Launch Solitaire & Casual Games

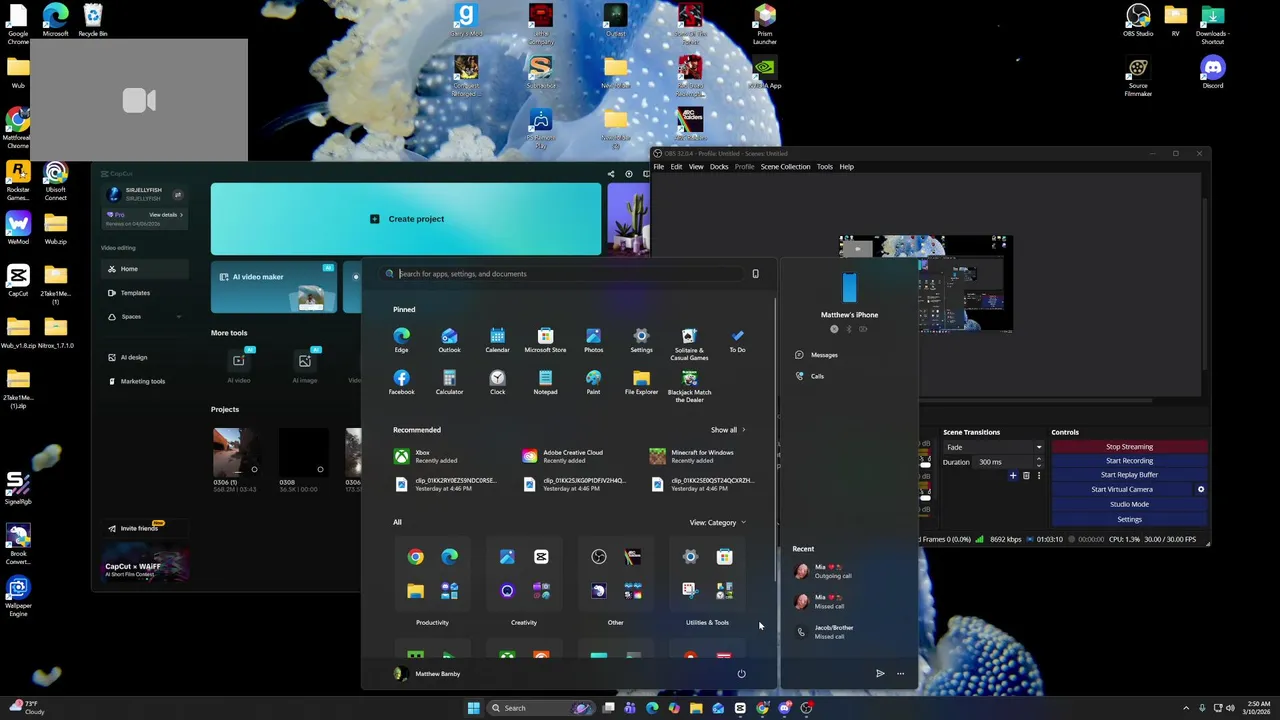click(x=689, y=343)
